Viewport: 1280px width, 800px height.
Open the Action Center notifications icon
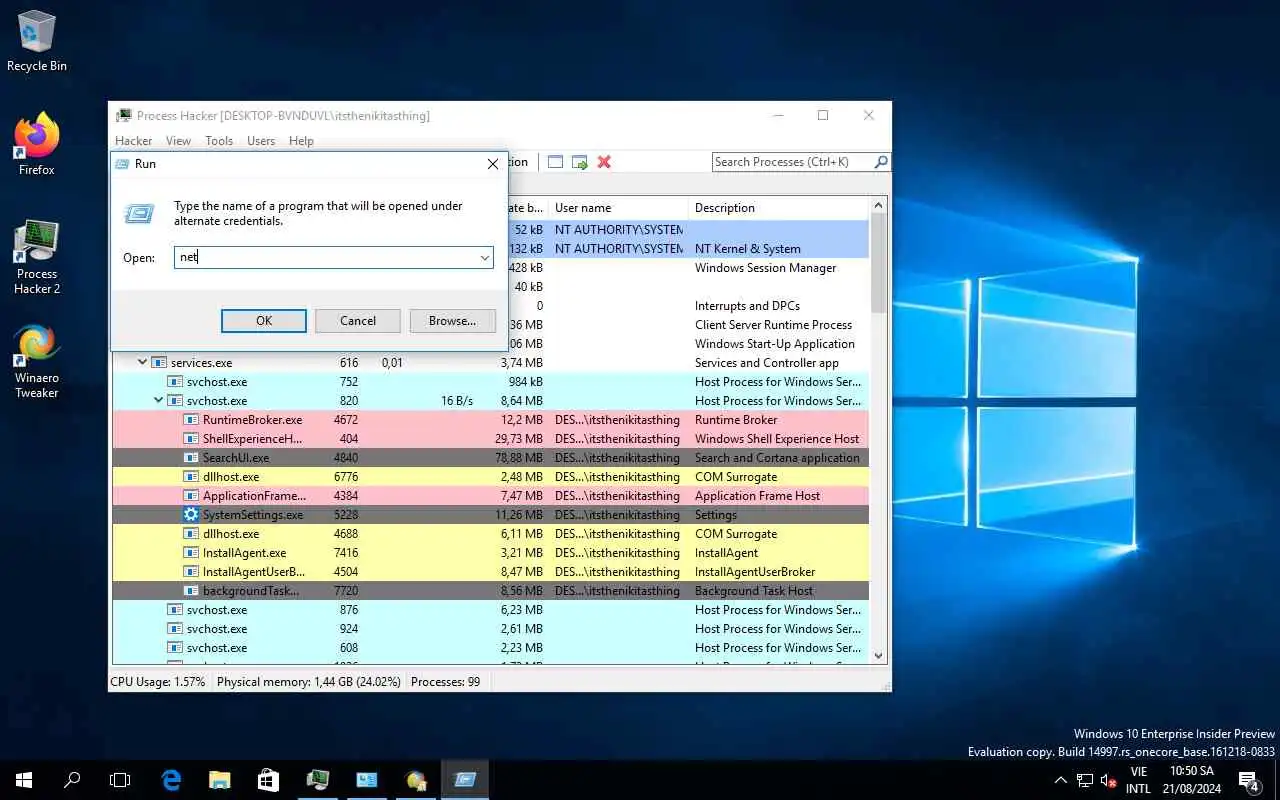tap(1249, 780)
